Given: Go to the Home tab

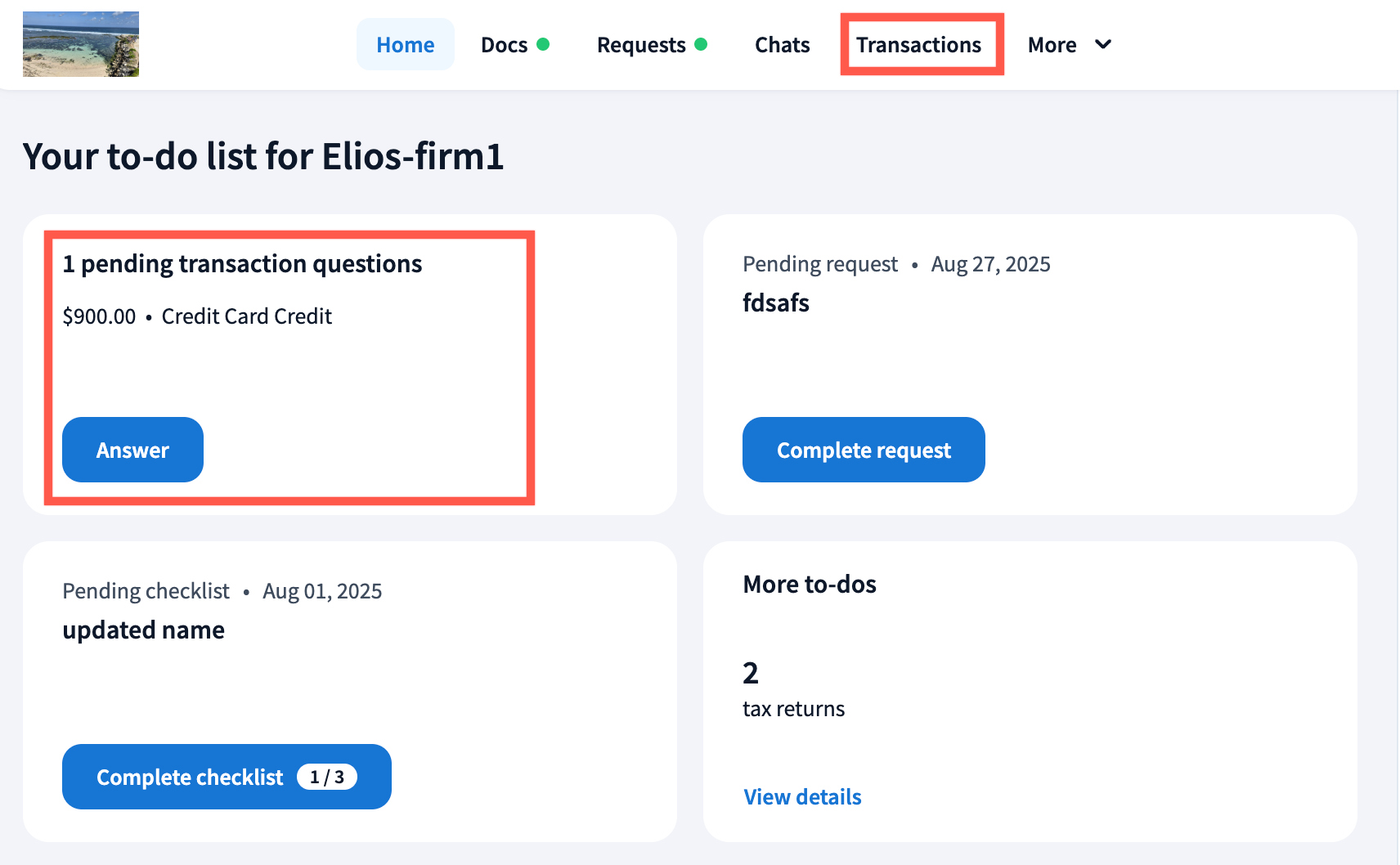Looking at the screenshot, I should tap(405, 45).
